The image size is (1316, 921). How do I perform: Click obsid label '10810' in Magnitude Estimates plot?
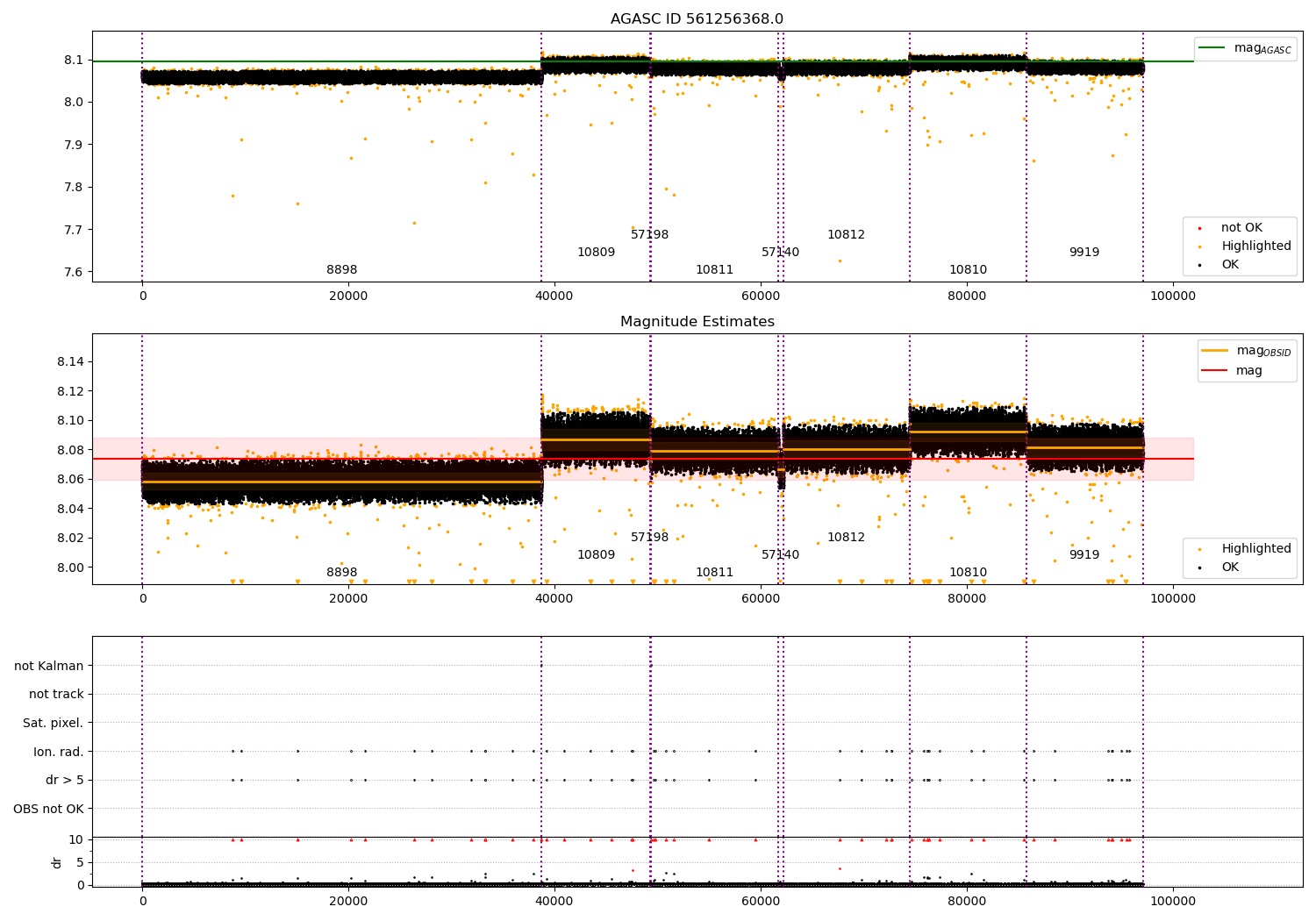tap(969, 573)
